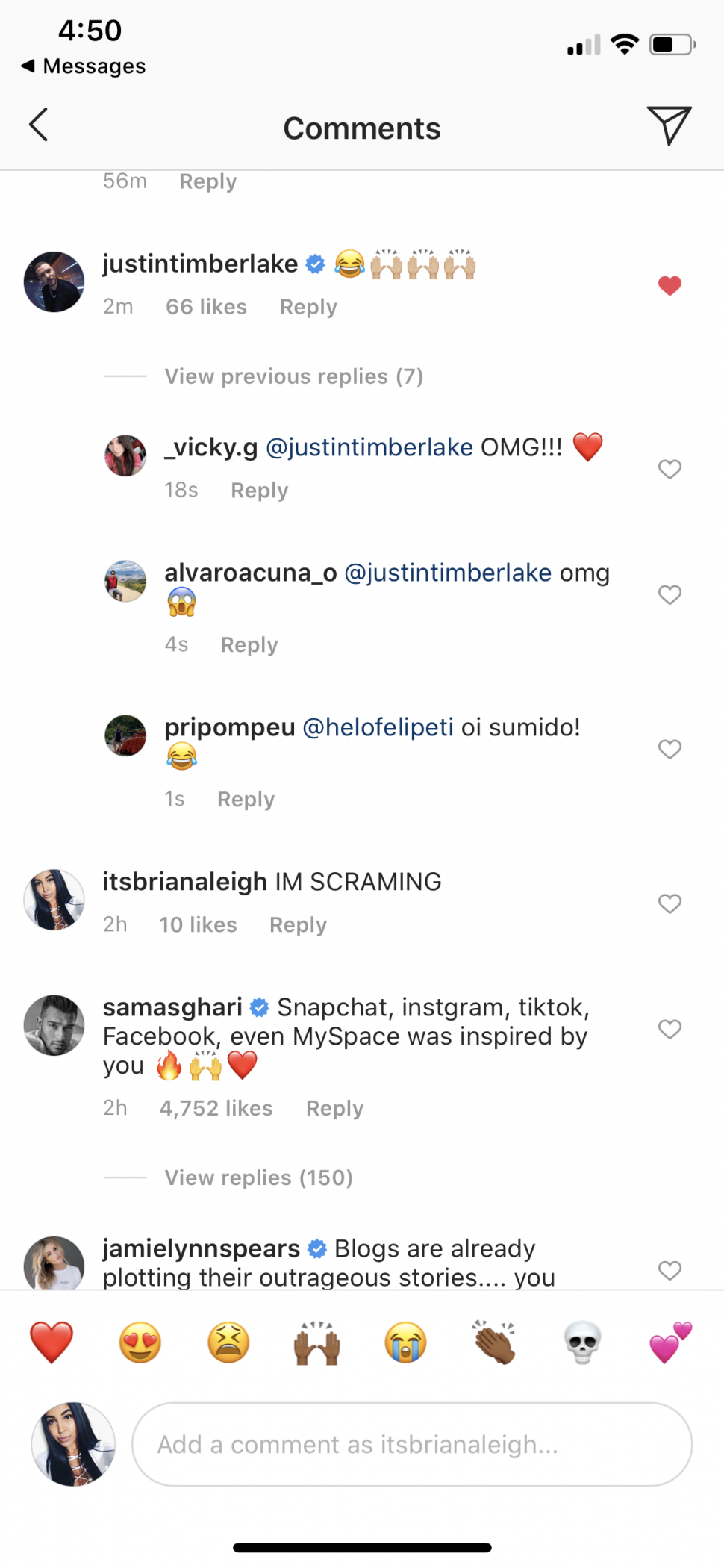This screenshot has height=1568, width=724.
Task: Focus the Add a comment field
Action: (411, 1444)
